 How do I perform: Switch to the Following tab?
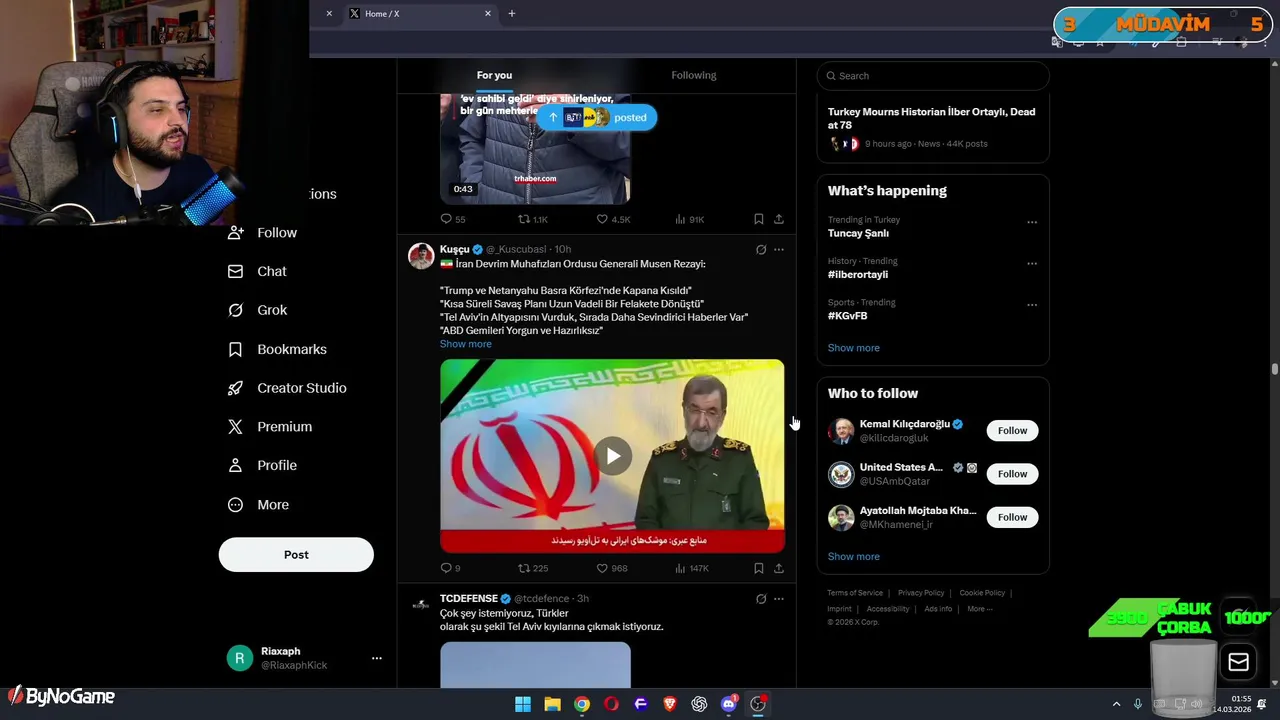pos(694,75)
